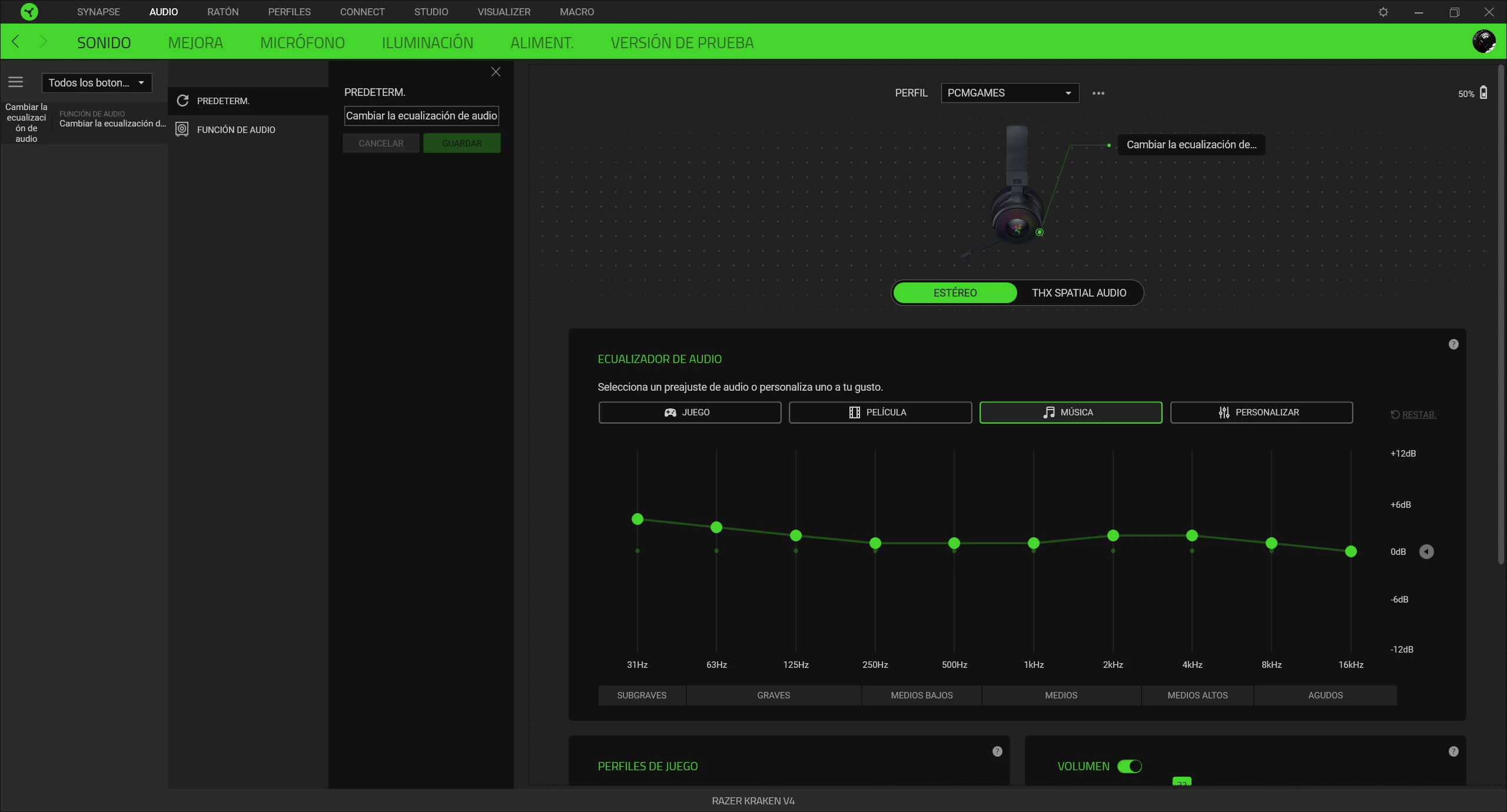1507x812 pixels.
Task: Click the 500Hz equalizer slider handle
Action: (954, 543)
